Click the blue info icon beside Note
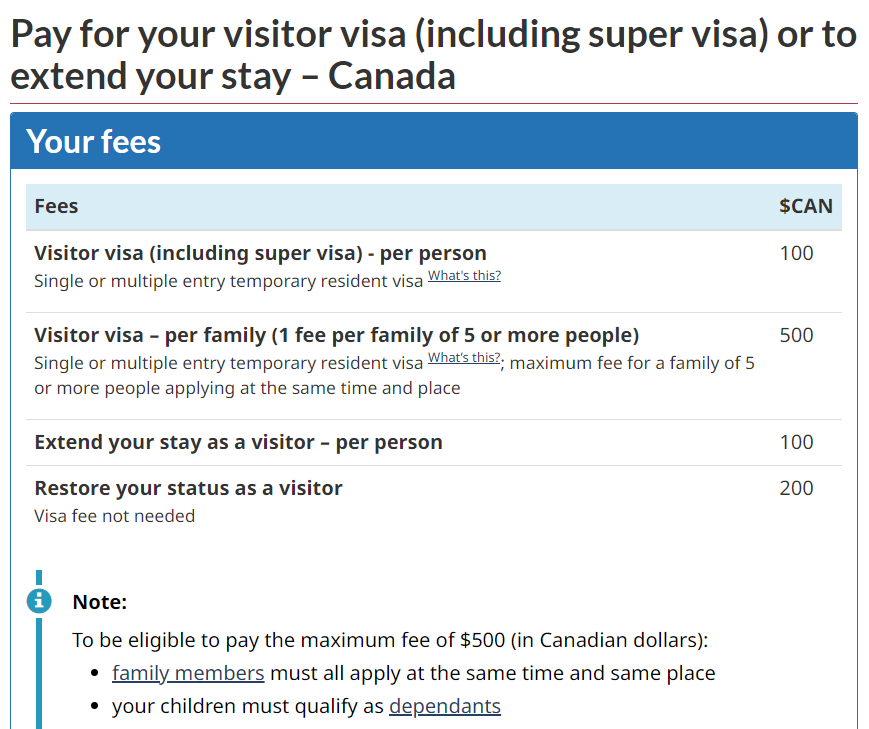The height and width of the screenshot is (729, 869). [x=39, y=600]
